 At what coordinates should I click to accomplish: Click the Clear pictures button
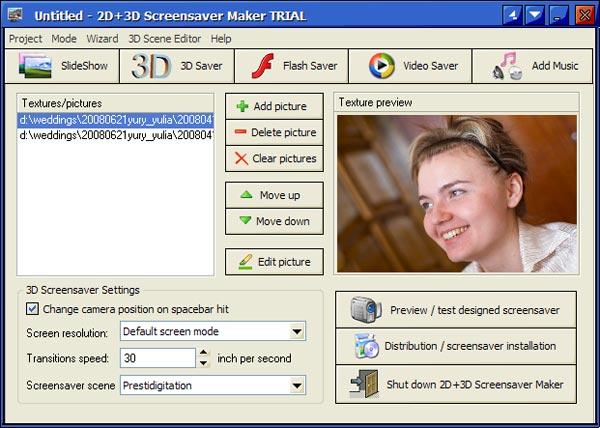[274, 158]
